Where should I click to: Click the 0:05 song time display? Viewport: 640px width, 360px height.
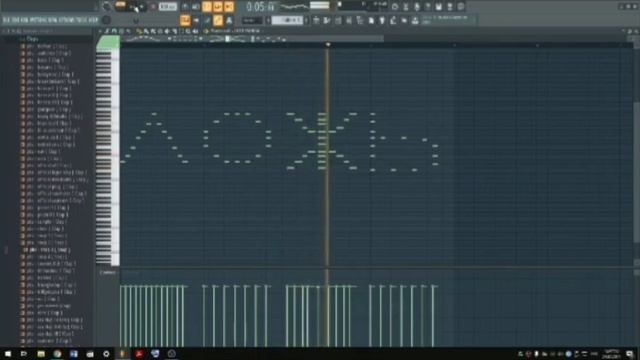click(260, 7)
